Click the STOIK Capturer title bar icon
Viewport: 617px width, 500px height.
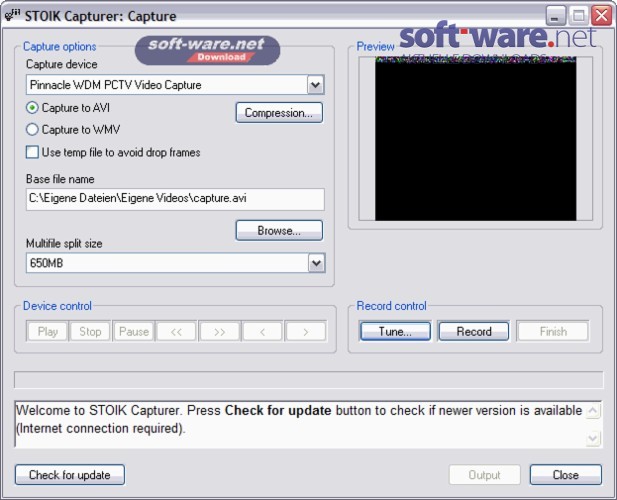coord(12,16)
